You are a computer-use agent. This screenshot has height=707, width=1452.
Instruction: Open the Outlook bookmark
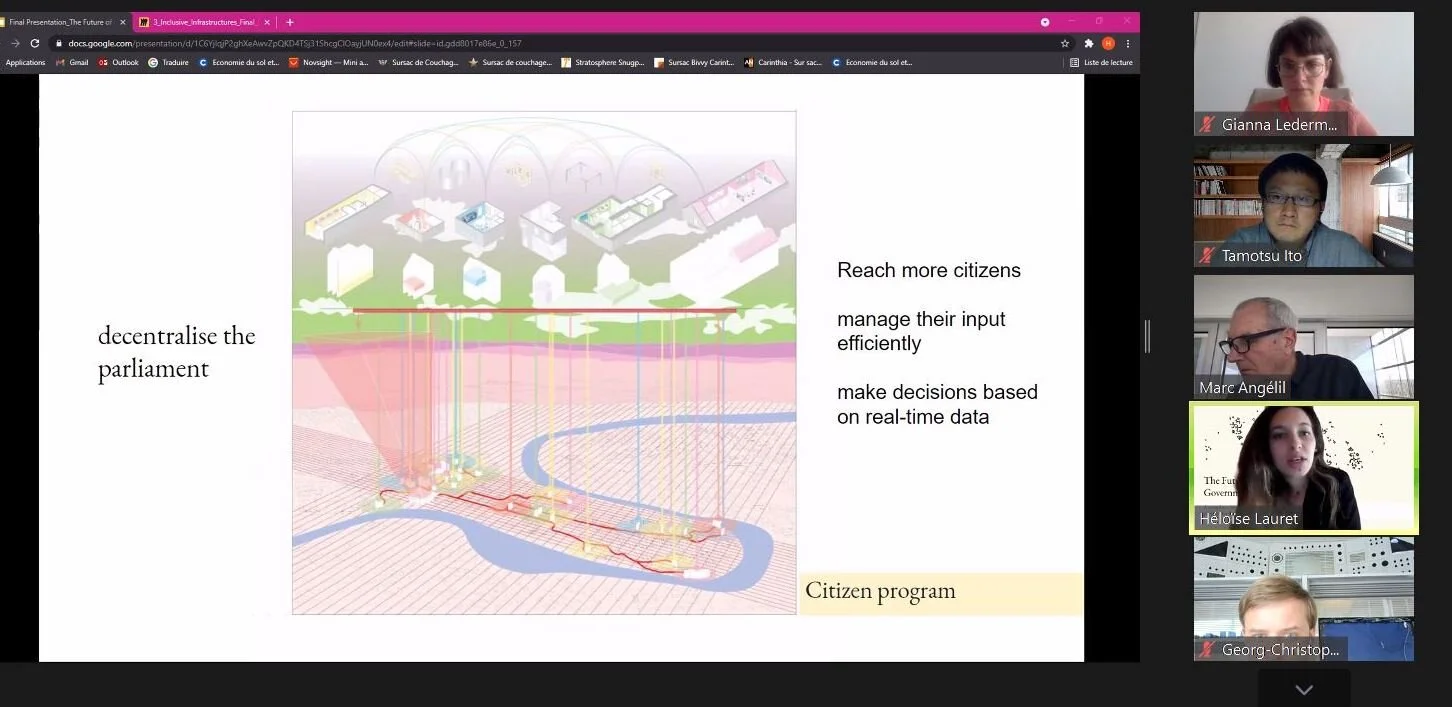click(118, 62)
